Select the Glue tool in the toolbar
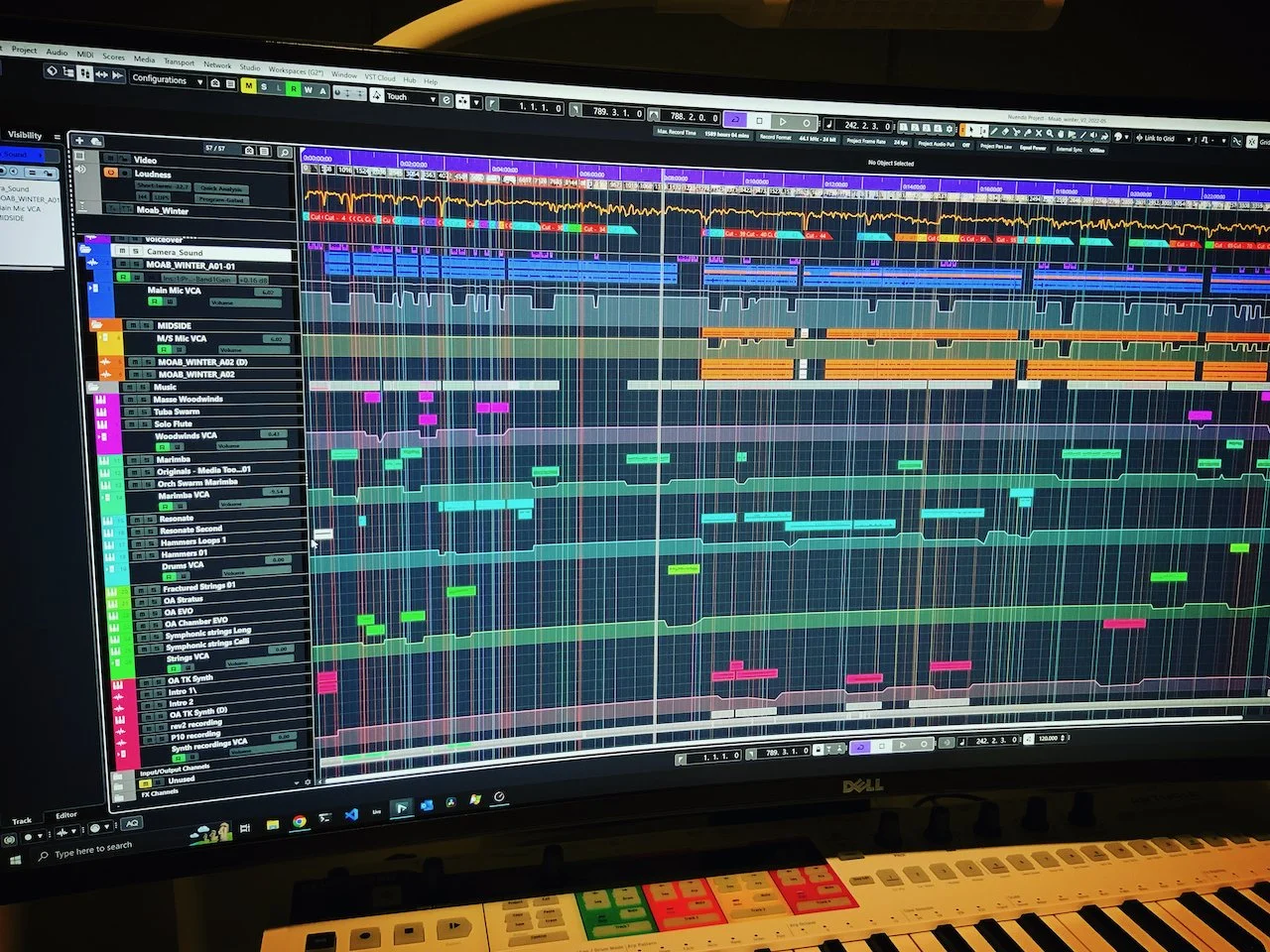Viewport: 1270px width, 952px height. point(1029,131)
